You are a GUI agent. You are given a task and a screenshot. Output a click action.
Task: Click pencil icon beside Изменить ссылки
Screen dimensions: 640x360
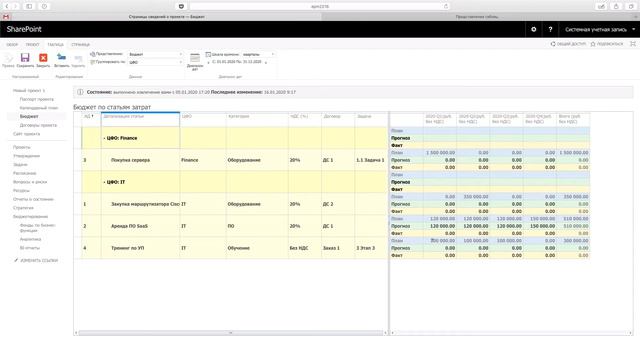tap(16, 260)
